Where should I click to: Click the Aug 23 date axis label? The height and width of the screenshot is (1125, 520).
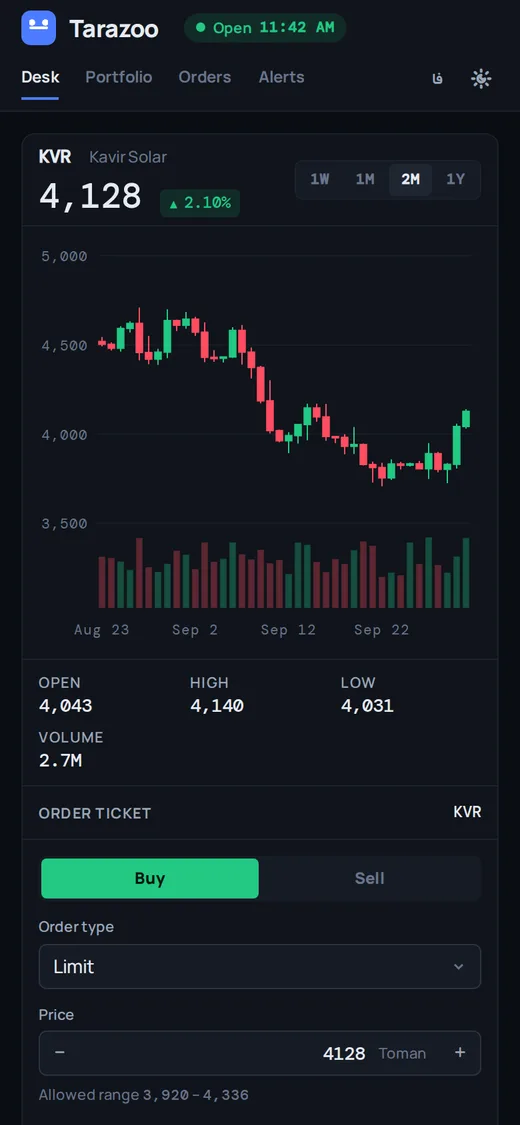point(102,630)
